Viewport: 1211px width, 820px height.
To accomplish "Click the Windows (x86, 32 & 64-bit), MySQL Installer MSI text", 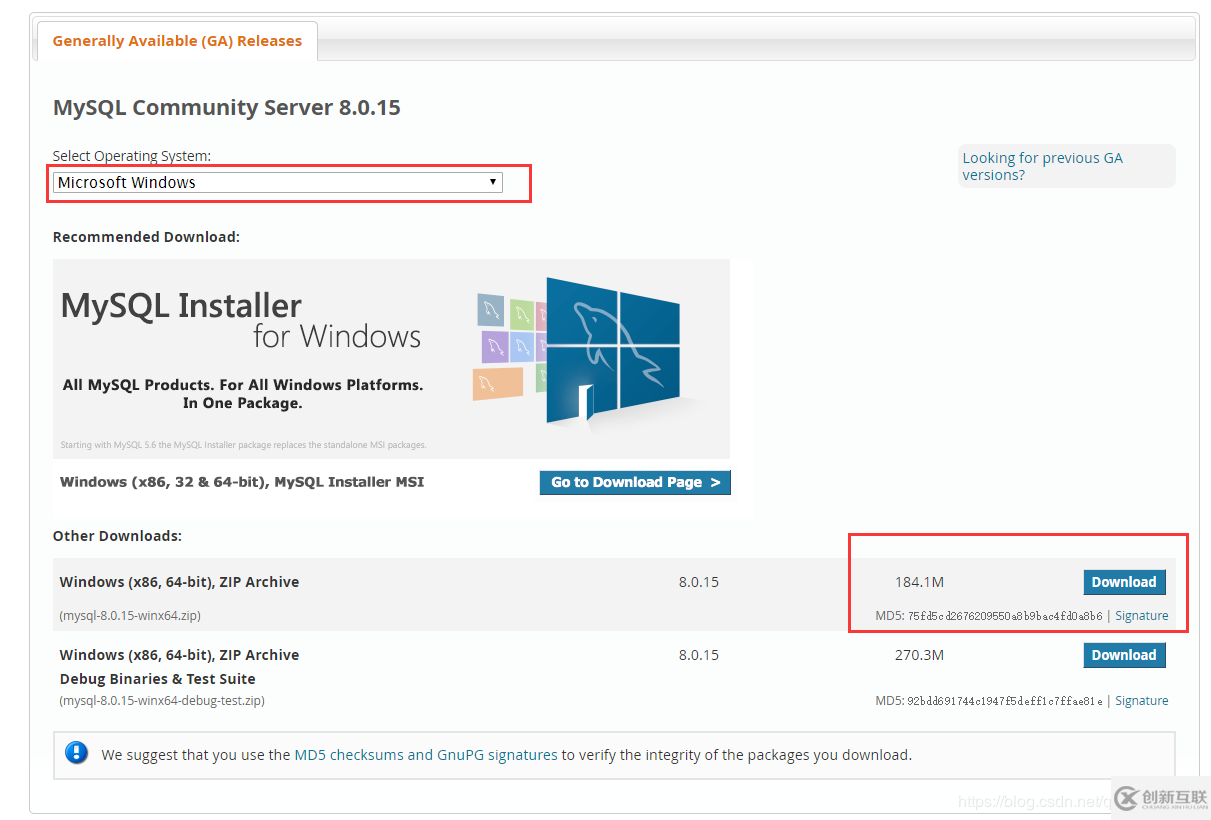I will 242,482.
